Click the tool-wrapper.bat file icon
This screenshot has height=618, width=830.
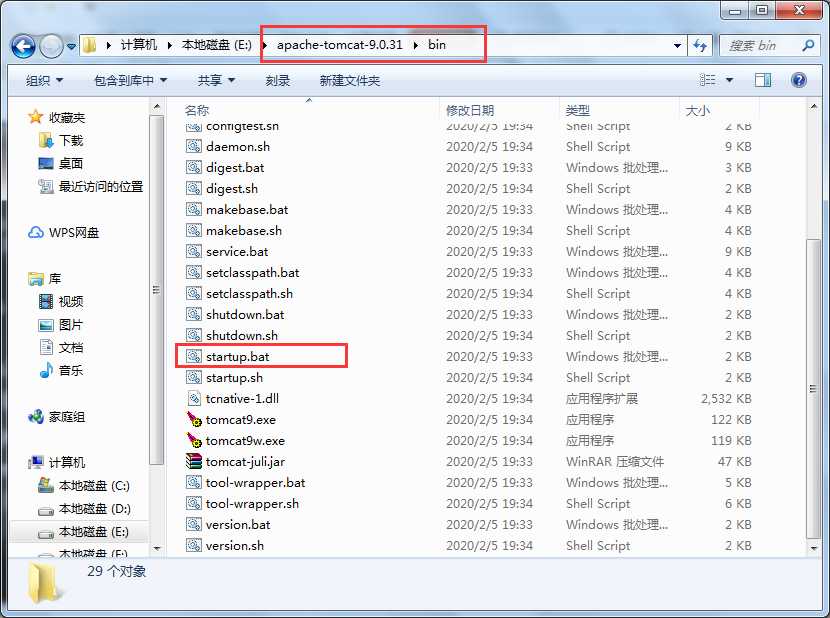(194, 482)
